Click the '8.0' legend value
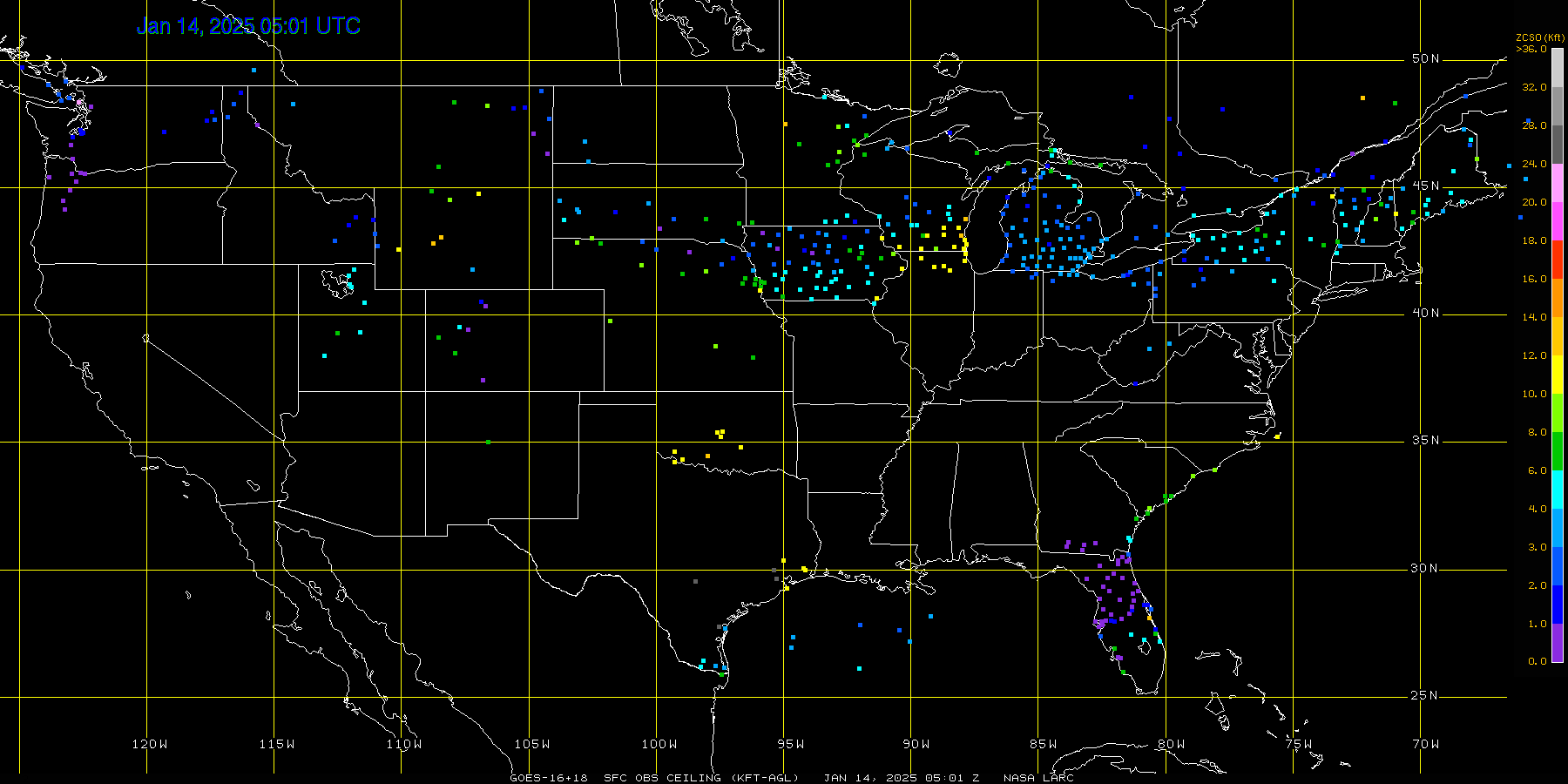This screenshot has height=784, width=1568. (1538, 432)
